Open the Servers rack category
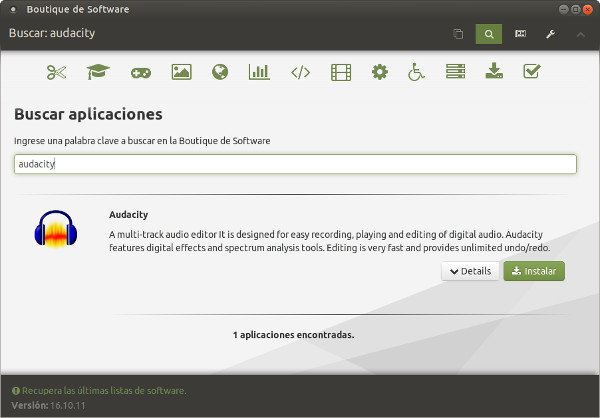The width and height of the screenshot is (600, 418). click(x=455, y=72)
